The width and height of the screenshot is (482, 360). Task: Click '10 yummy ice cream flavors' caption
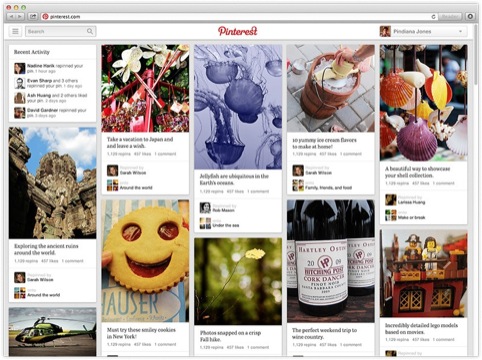click(324, 143)
